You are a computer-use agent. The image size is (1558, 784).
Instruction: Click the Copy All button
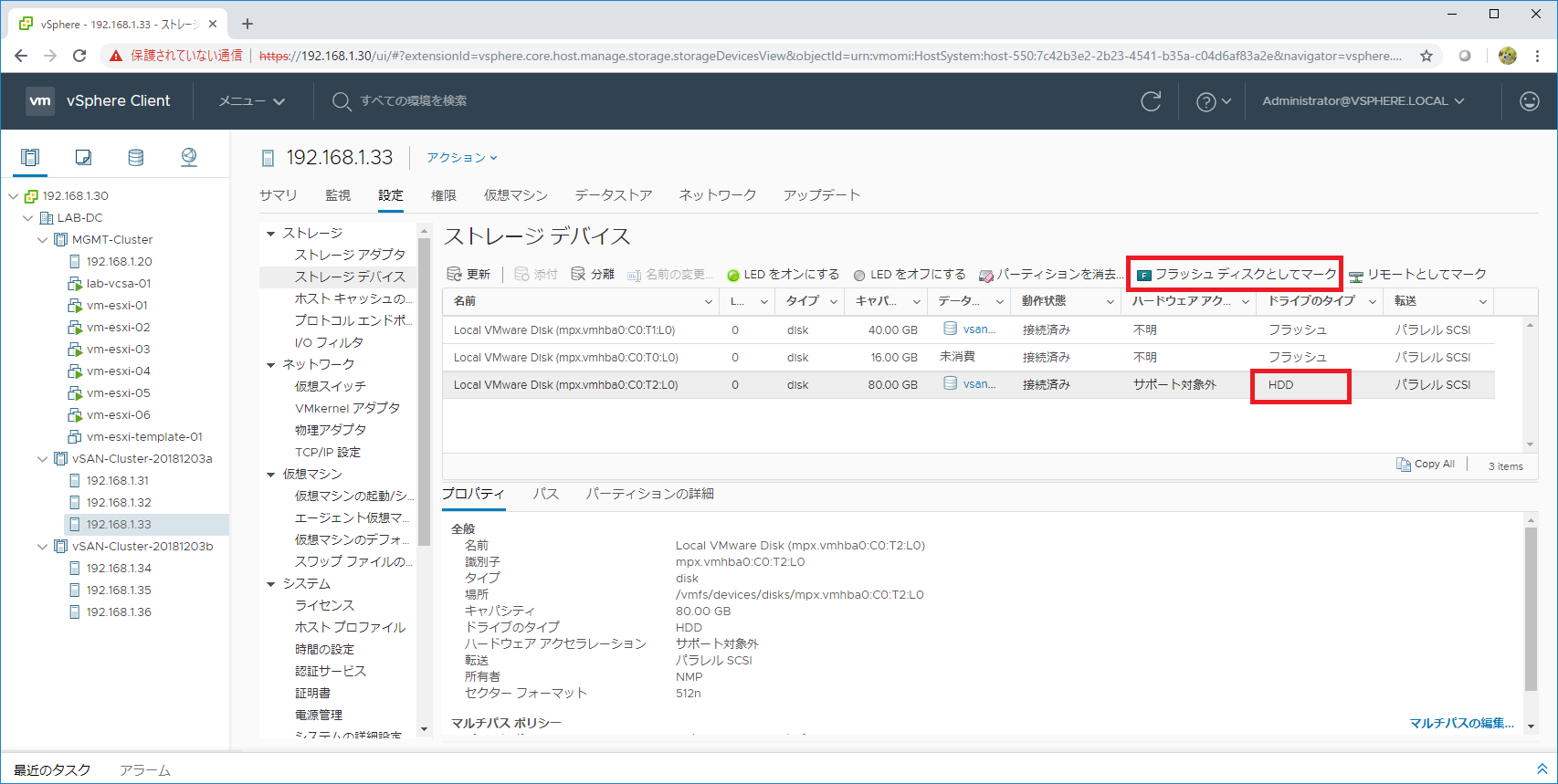(1426, 465)
